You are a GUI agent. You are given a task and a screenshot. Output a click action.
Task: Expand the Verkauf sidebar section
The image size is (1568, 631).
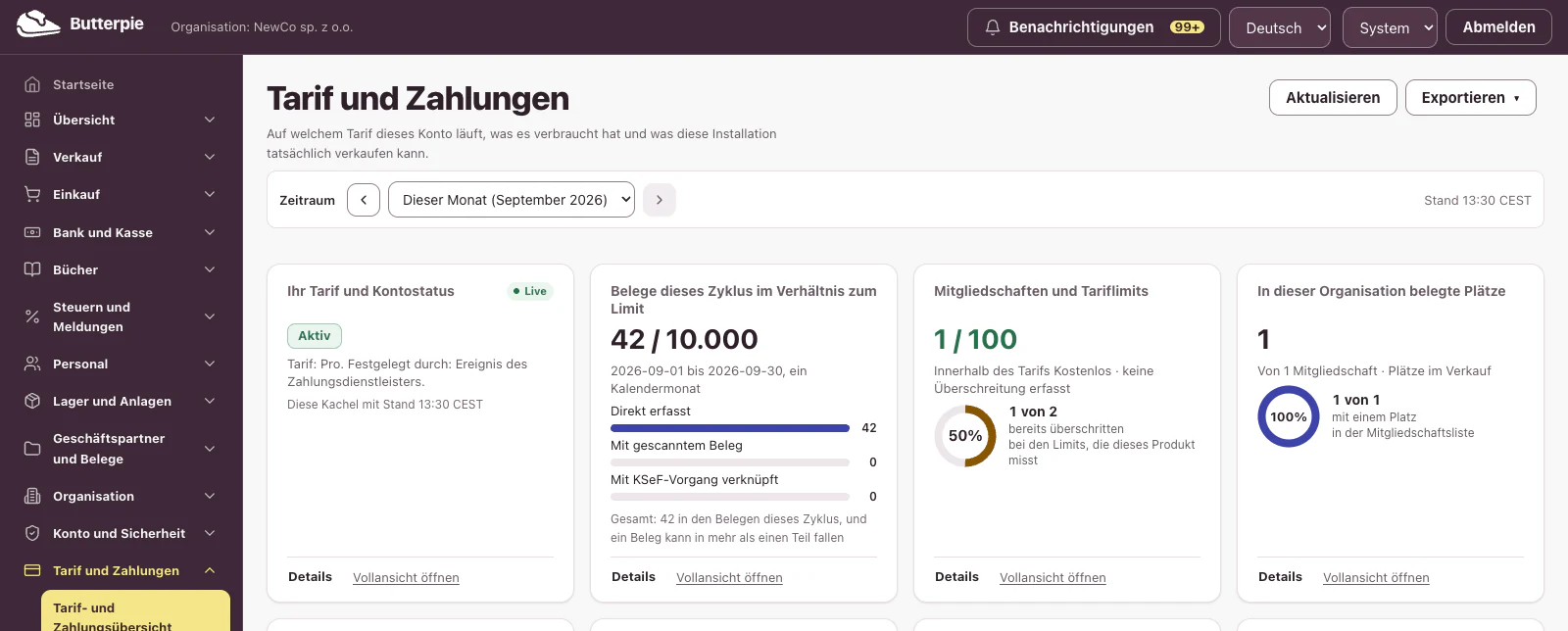point(210,157)
